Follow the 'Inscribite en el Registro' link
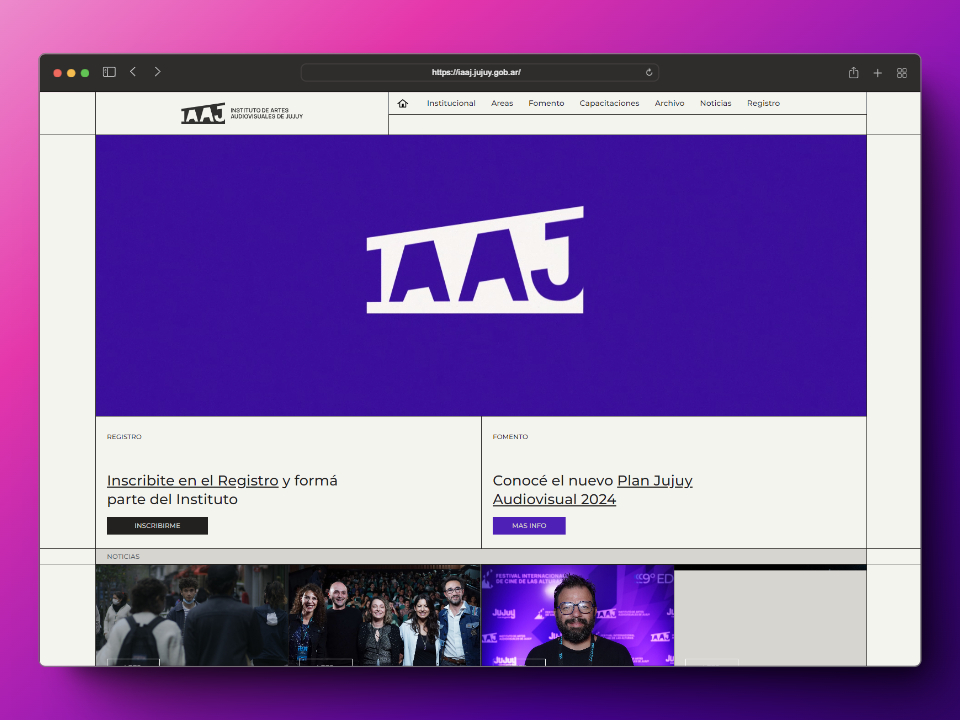The image size is (960, 720). click(193, 481)
